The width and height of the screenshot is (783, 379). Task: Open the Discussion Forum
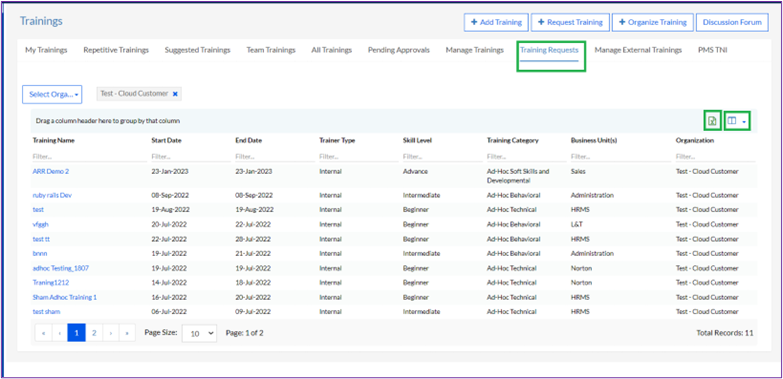click(x=732, y=22)
